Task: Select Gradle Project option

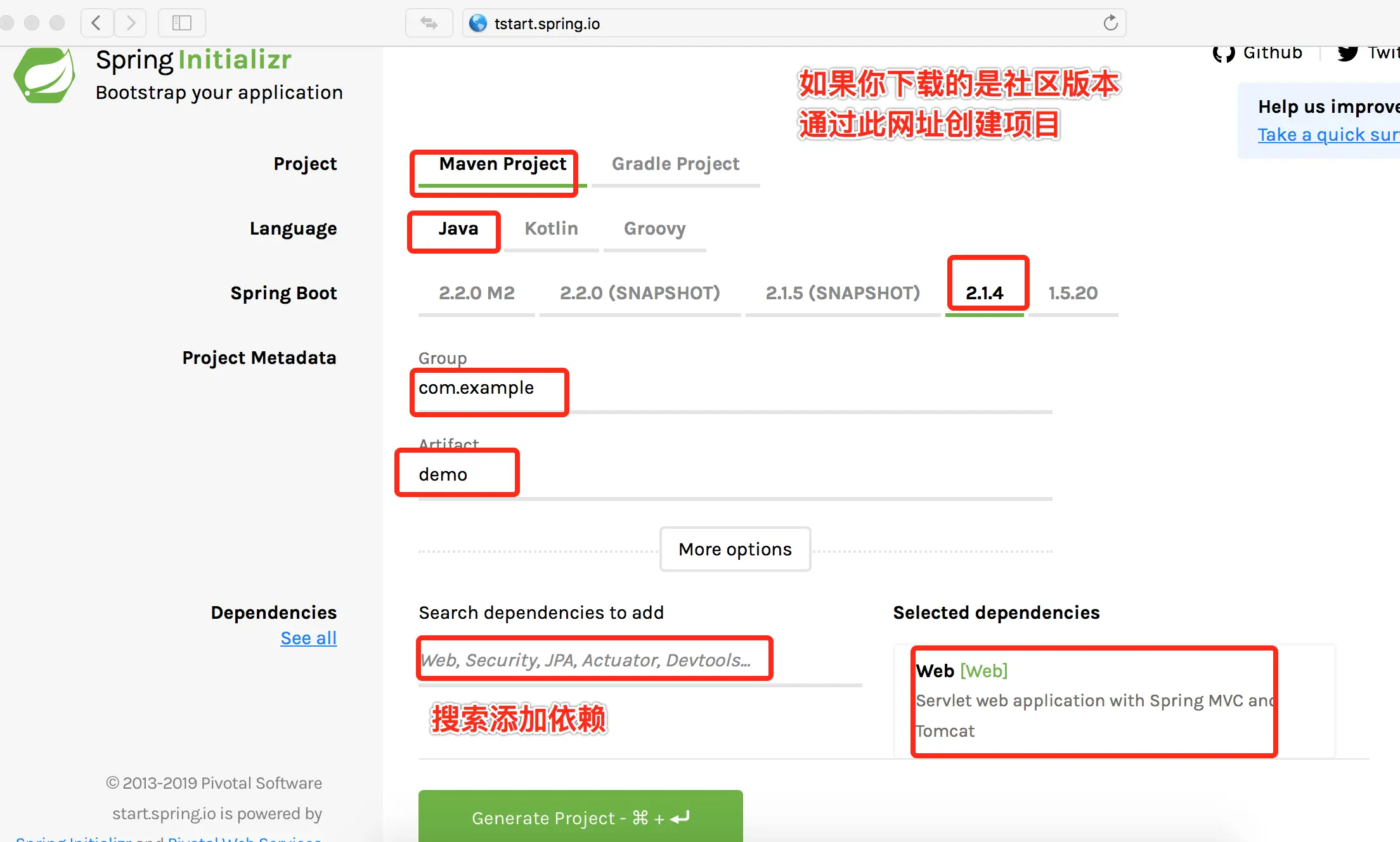Action: coord(675,164)
